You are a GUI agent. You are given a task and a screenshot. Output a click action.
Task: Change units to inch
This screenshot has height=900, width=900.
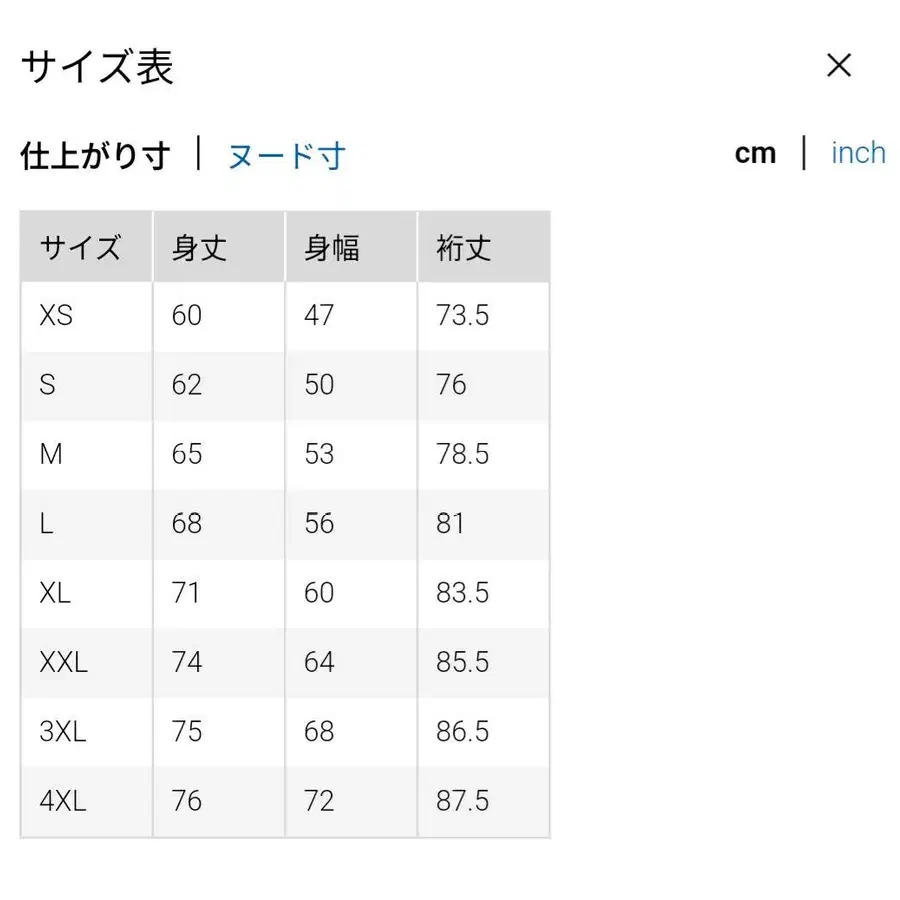coord(858,152)
